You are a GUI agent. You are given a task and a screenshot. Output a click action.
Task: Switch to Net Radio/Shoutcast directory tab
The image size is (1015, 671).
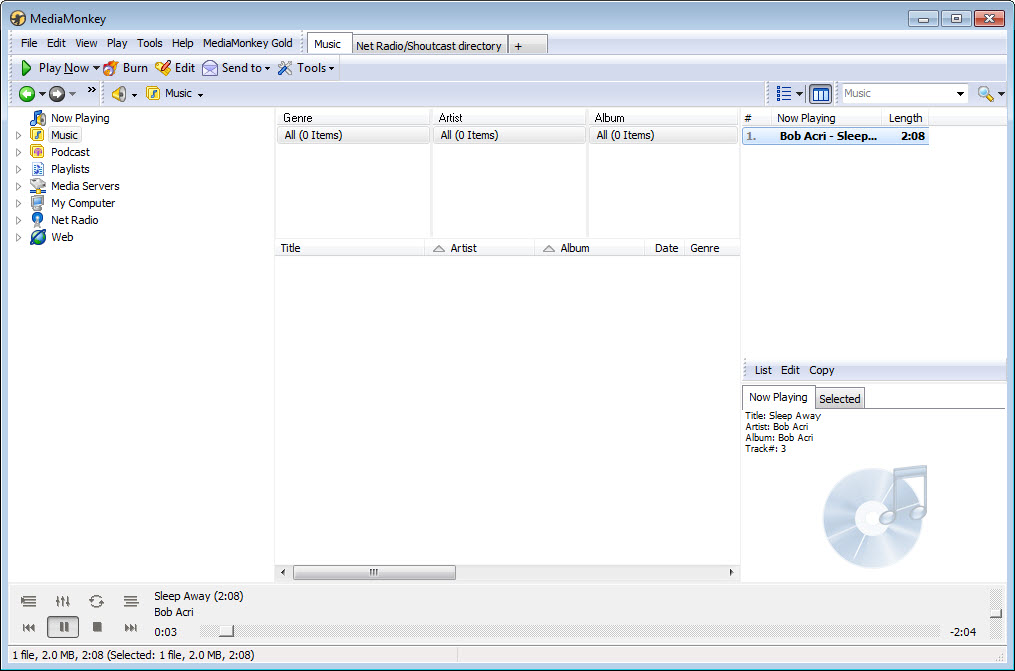point(429,45)
